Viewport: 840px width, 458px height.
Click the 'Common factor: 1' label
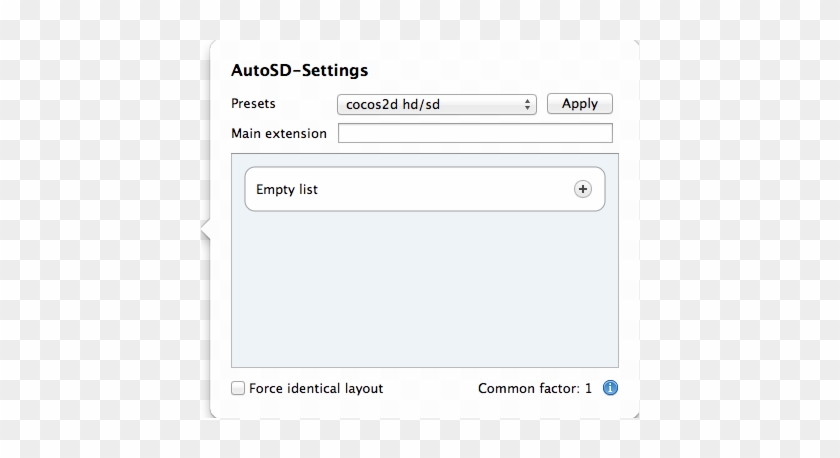tap(535, 388)
